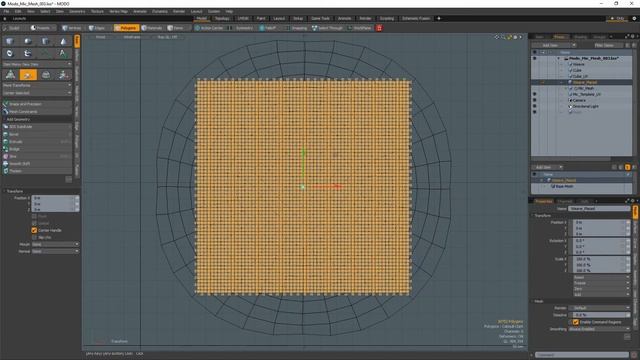Click the Extrude tool icon
Image resolution: width=640 pixels, height=360 pixels.
coord(6,142)
